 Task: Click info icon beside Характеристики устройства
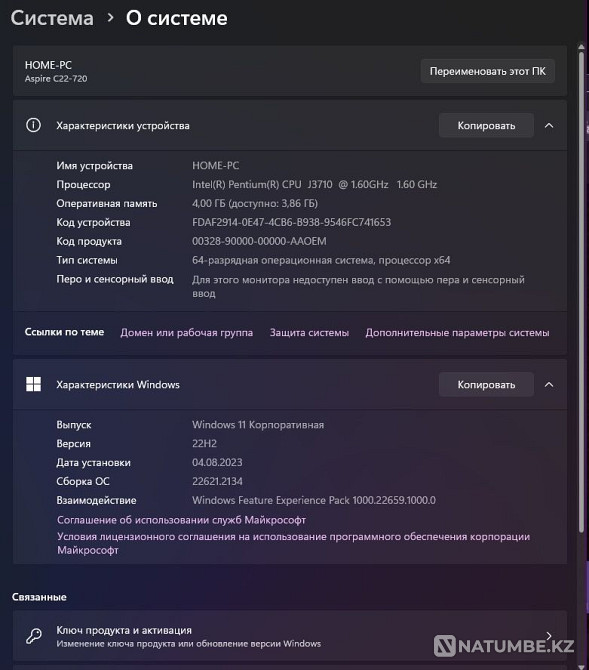pos(33,125)
